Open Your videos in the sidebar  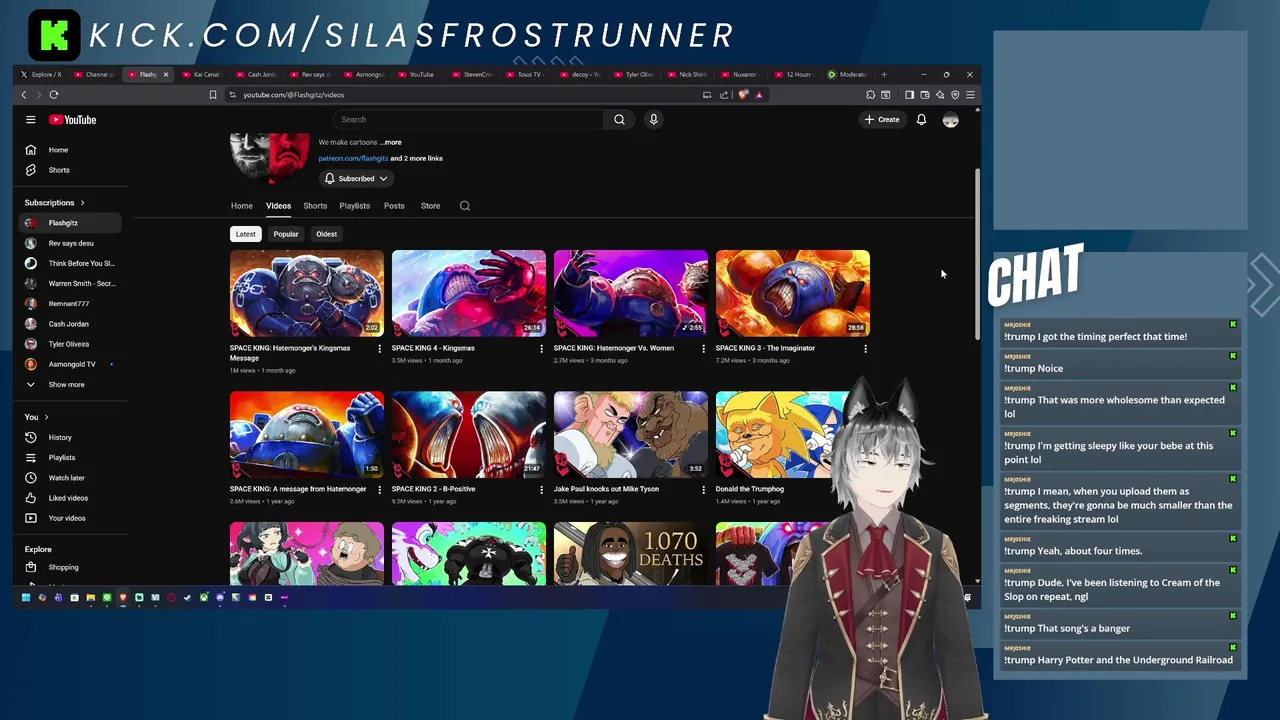[70, 518]
